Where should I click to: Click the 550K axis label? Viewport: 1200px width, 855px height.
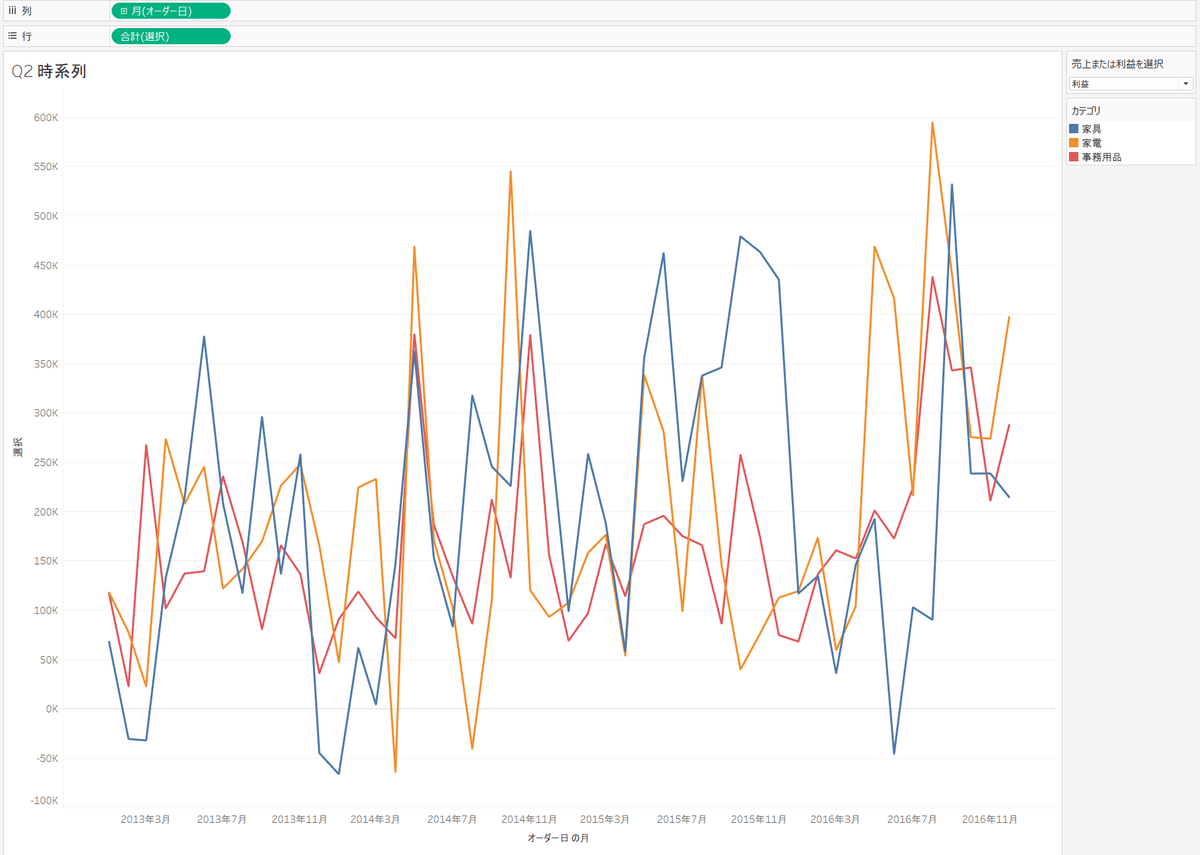tap(47, 167)
